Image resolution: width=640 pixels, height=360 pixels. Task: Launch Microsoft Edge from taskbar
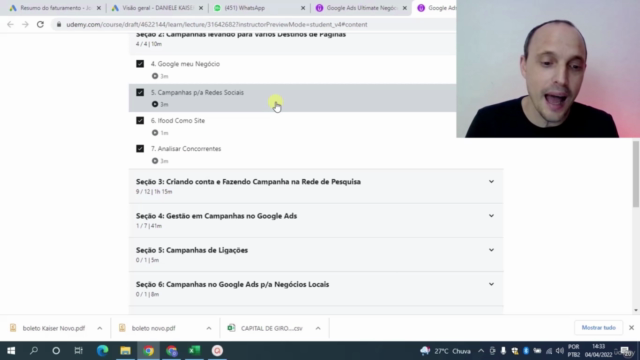(102, 351)
